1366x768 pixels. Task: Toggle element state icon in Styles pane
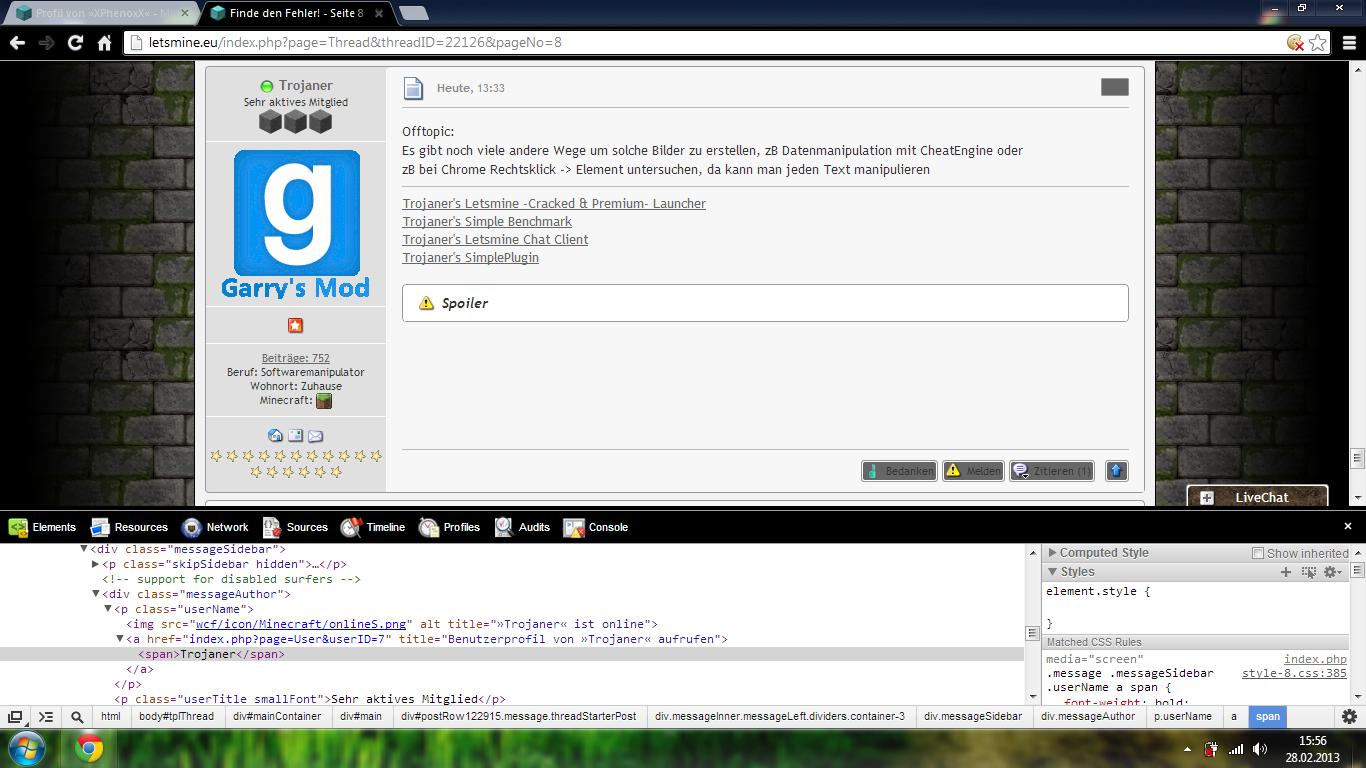[x=1308, y=572]
